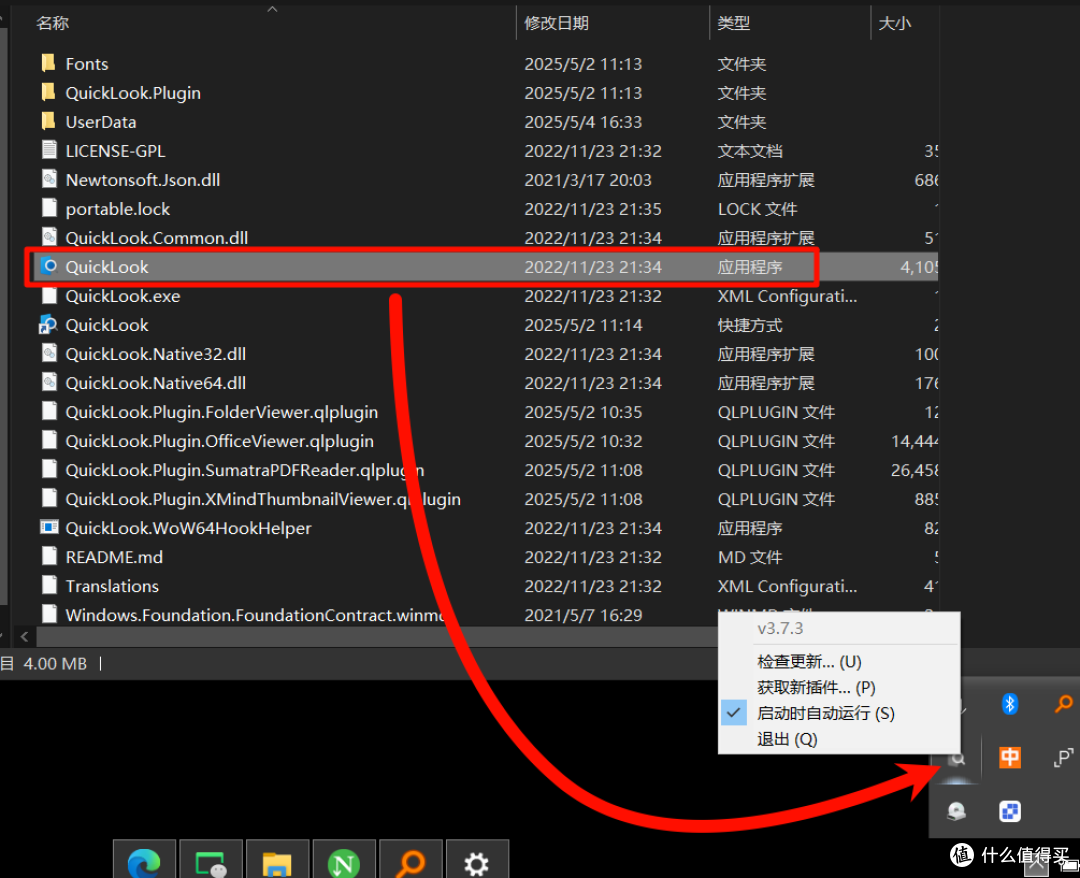Screen dimensions: 1080x878
Task: Select the QuickLook application icon in the highlighted row
Action: 49,266
